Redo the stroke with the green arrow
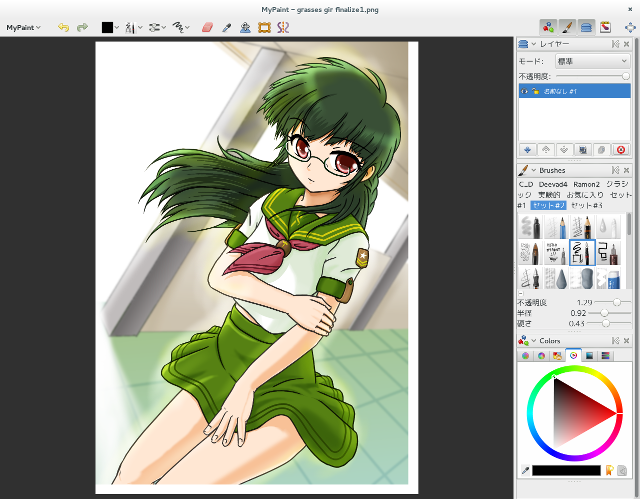The width and height of the screenshot is (640, 499). click(82, 27)
